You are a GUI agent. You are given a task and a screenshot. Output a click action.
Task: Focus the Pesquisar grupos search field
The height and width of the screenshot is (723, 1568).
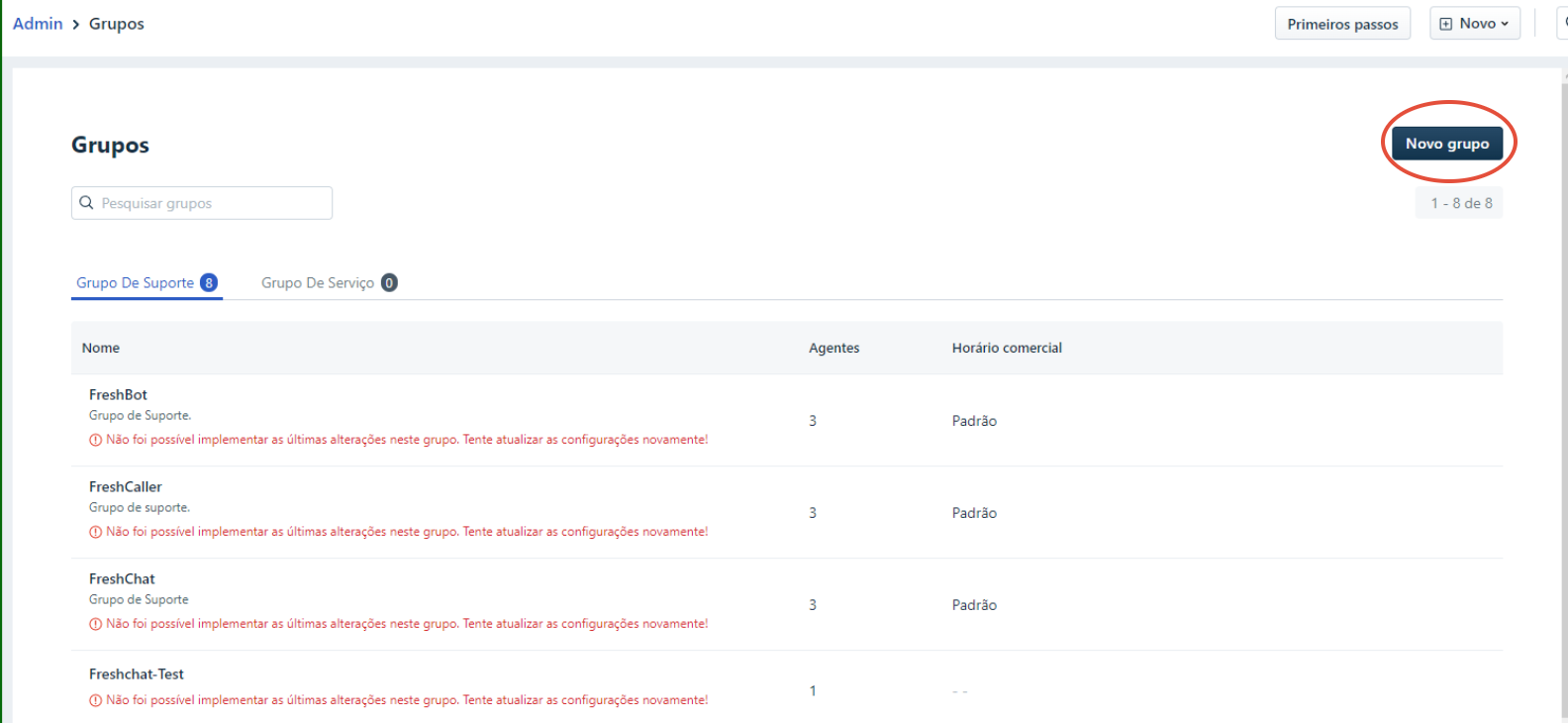click(x=202, y=203)
